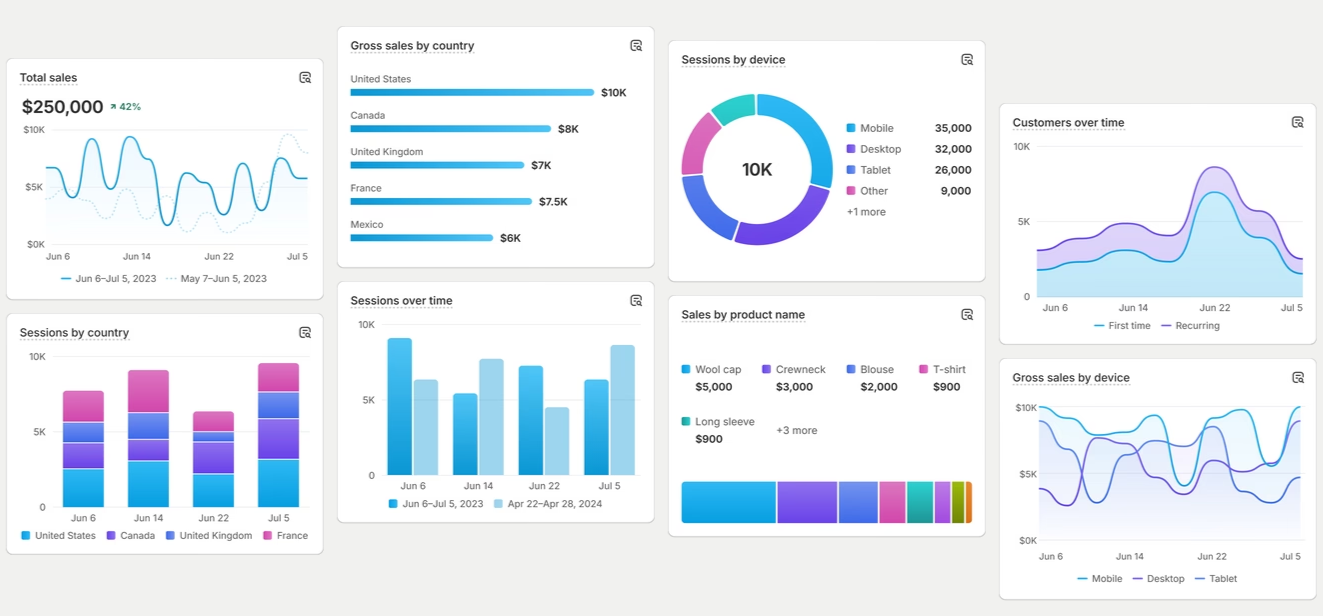Toggle Tablet series in Gross sales by device
The width and height of the screenshot is (1323, 616).
coord(1216,579)
